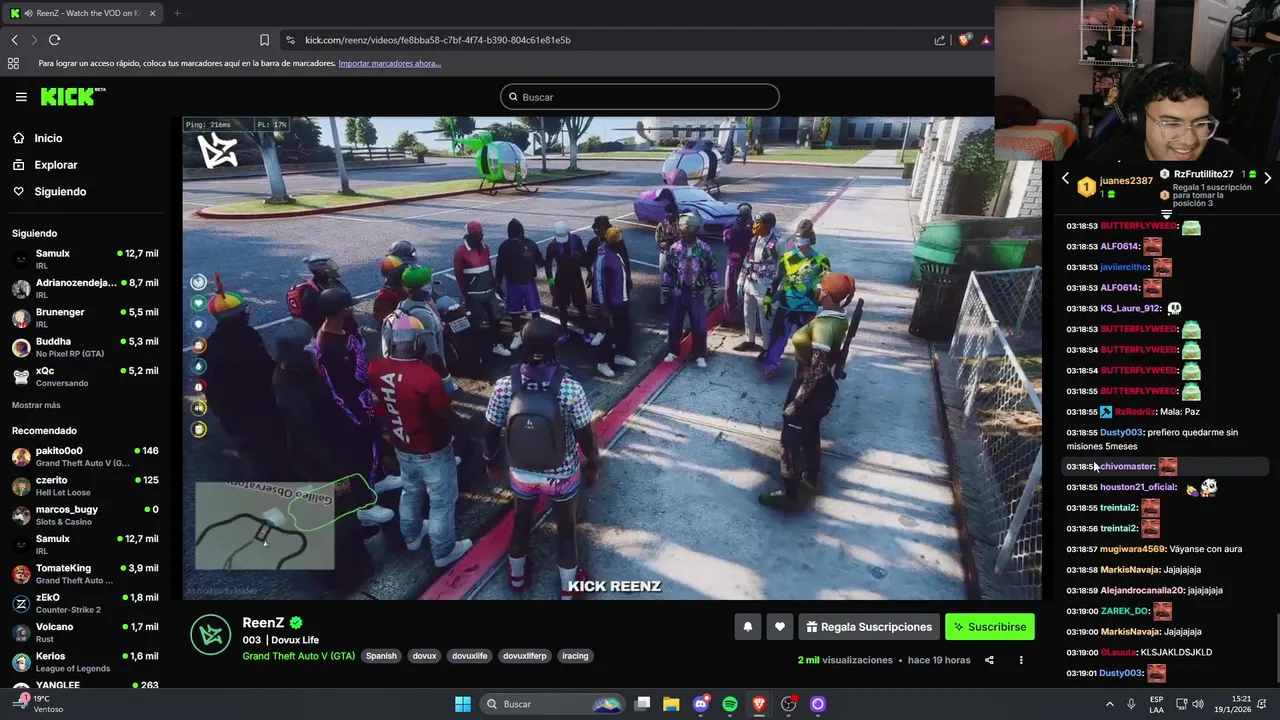
Task: Click ReenZ verified badge
Action: [296, 622]
